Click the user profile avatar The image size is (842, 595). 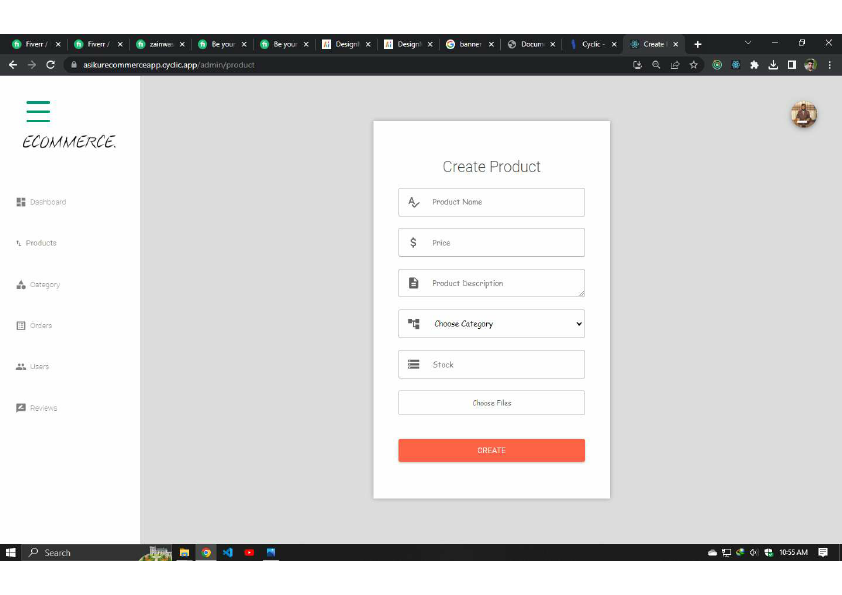click(x=804, y=114)
